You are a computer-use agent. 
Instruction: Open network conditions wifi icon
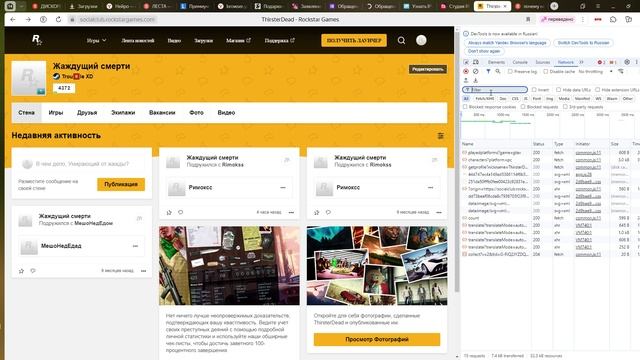point(620,71)
